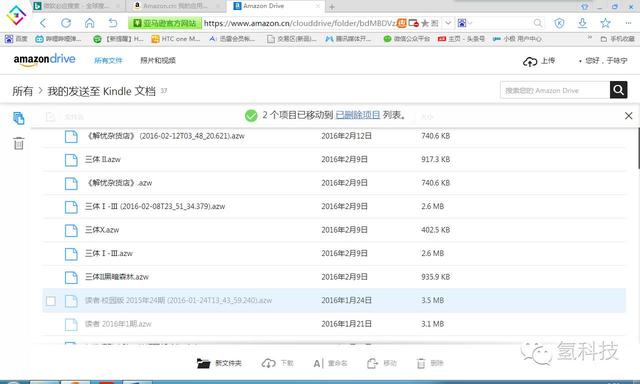
Task: Click the move icon in the bottom toolbar
Action: pyautogui.click(x=372, y=363)
